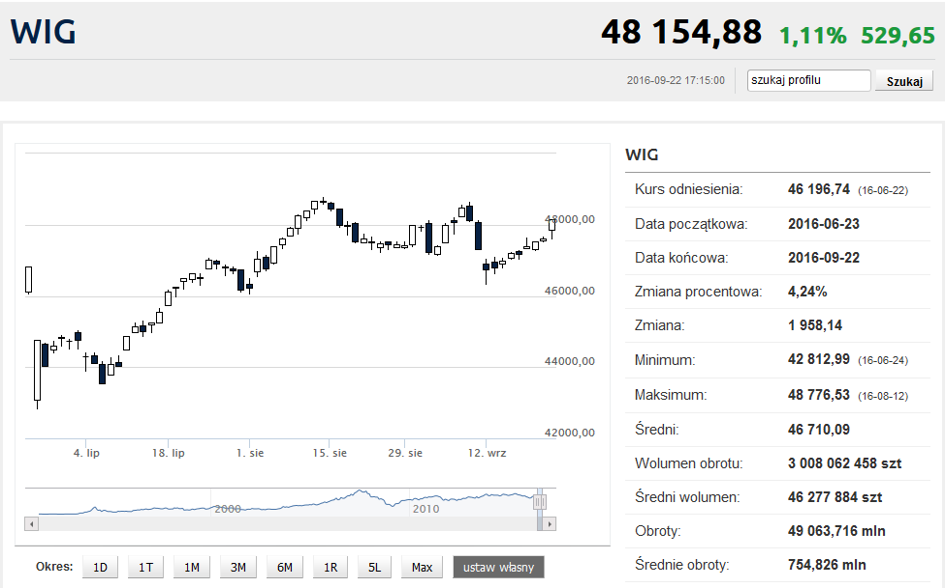Switch chart to 1M period
This screenshot has height=588, width=945.
coord(192,567)
